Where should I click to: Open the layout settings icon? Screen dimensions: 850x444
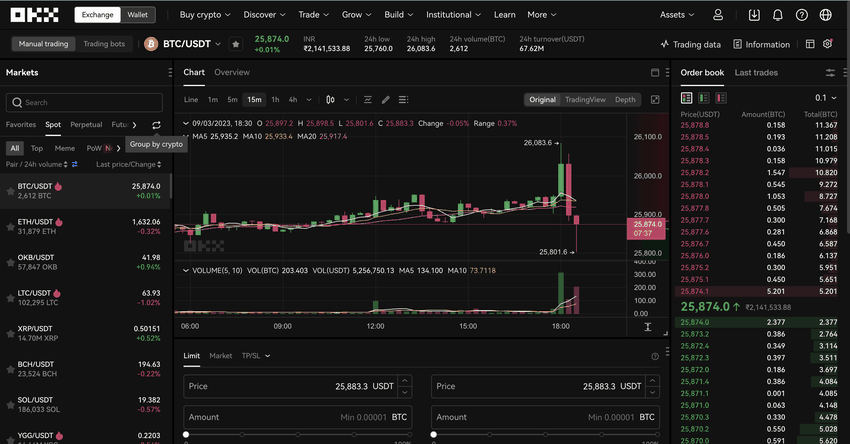click(810, 44)
